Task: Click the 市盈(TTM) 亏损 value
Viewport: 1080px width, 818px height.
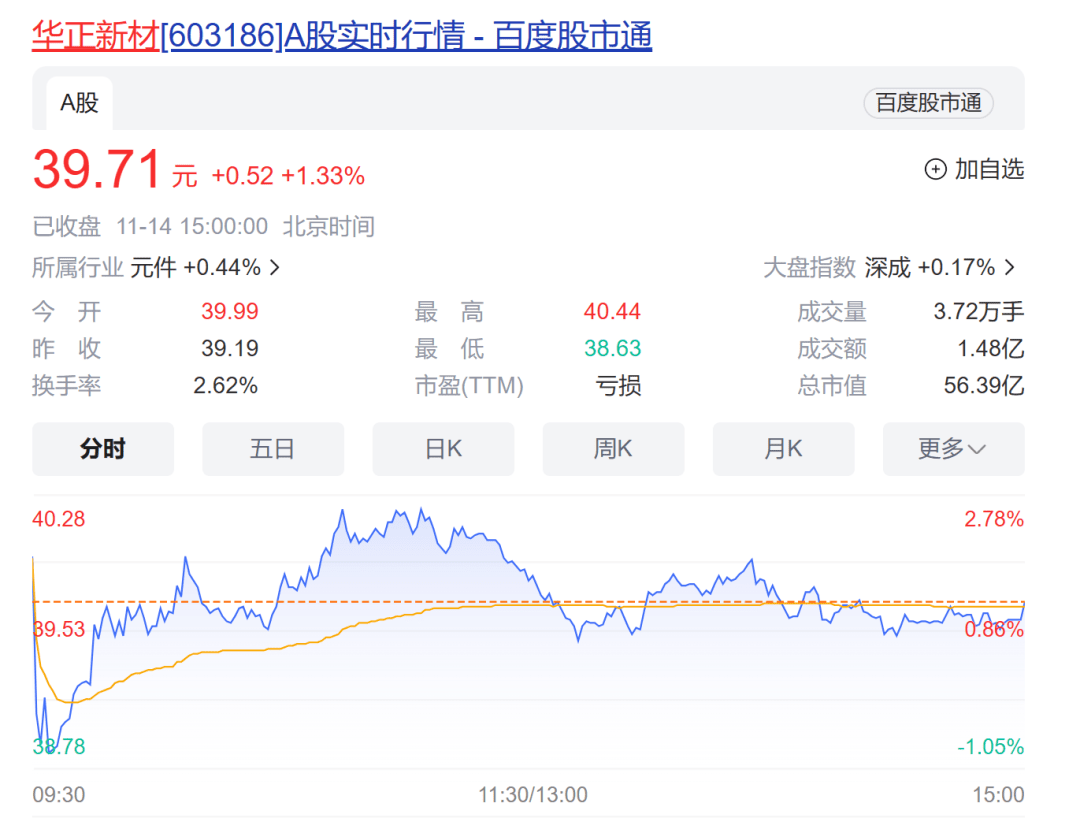Action: (x=618, y=386)
